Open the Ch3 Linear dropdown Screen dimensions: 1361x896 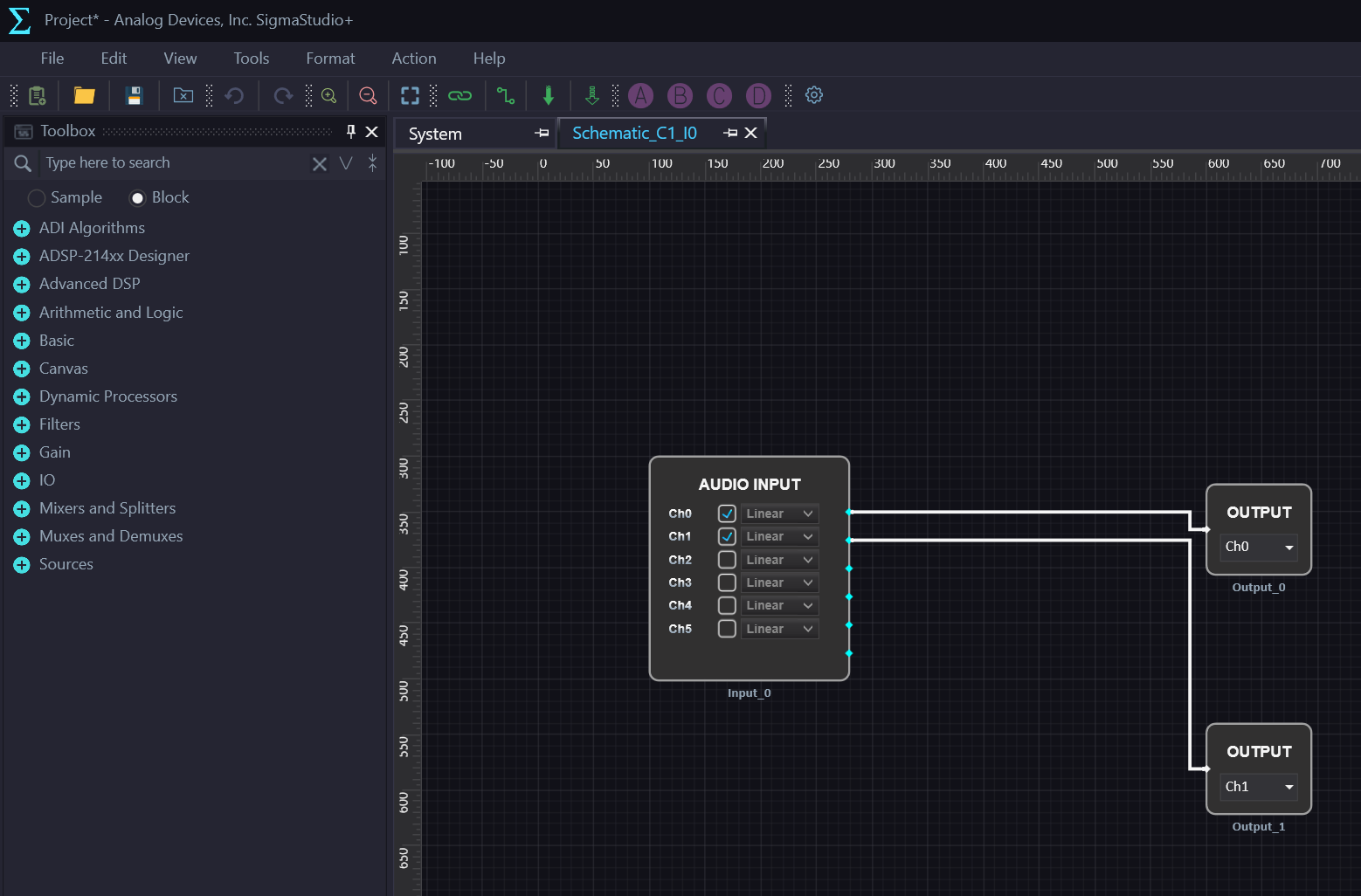779,582
